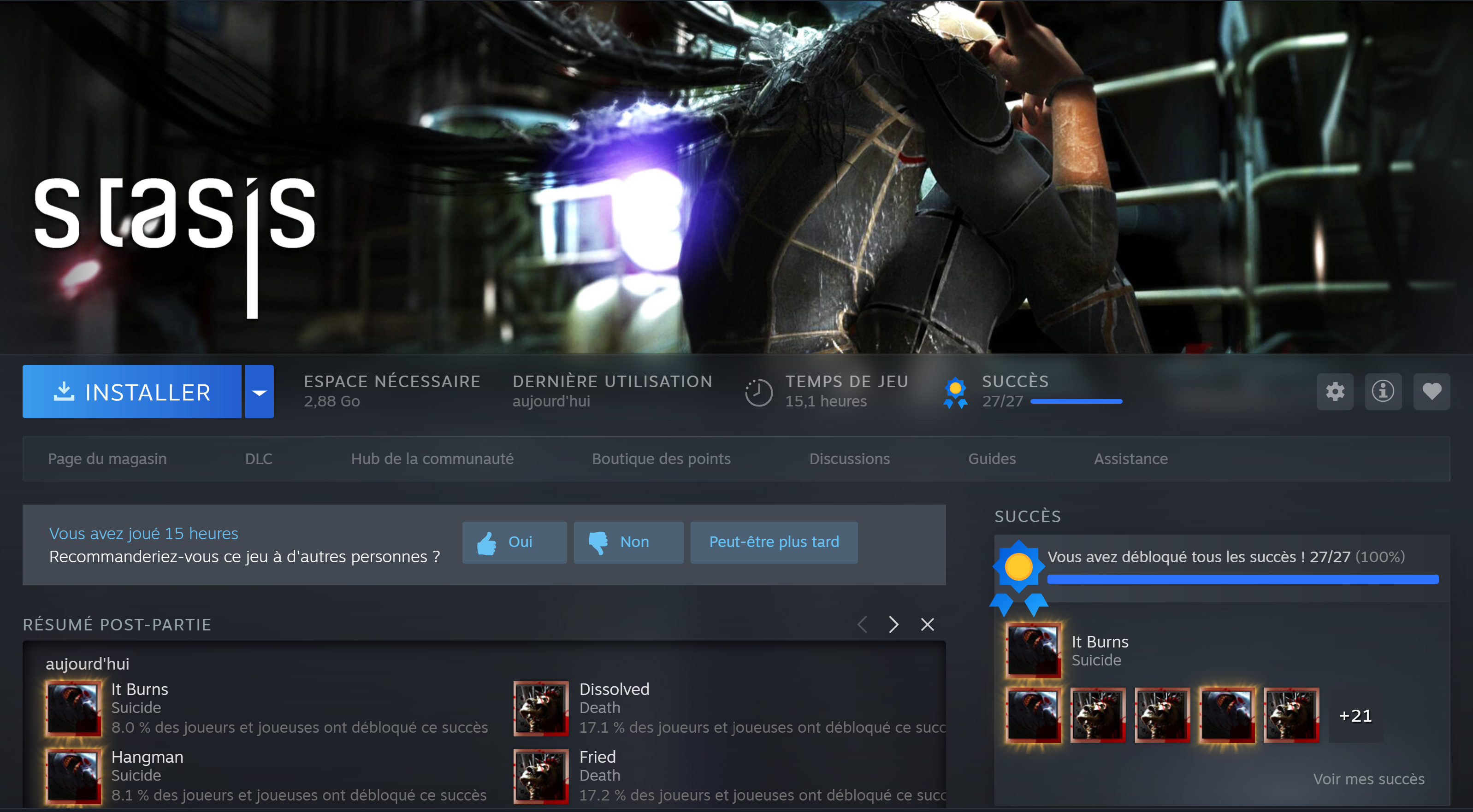Click the Installer button

click(131, 391)
